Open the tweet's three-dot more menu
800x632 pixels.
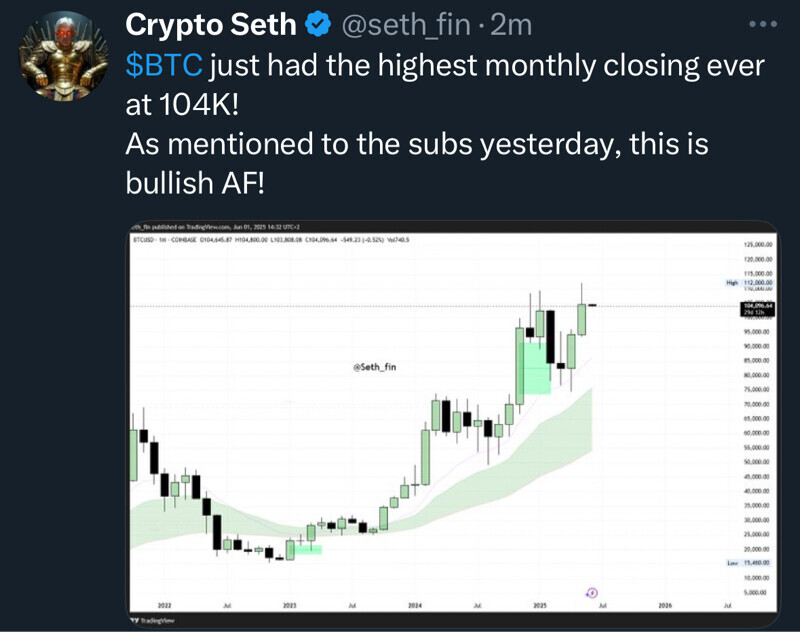click(x=764, y=24)
